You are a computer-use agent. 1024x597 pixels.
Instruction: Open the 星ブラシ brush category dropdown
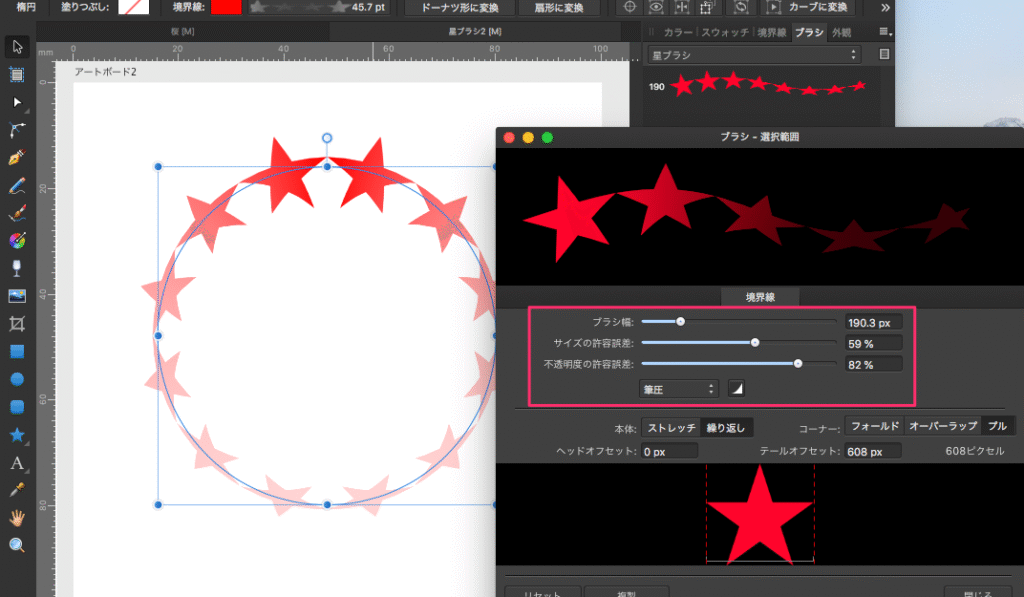coord(753,54)
